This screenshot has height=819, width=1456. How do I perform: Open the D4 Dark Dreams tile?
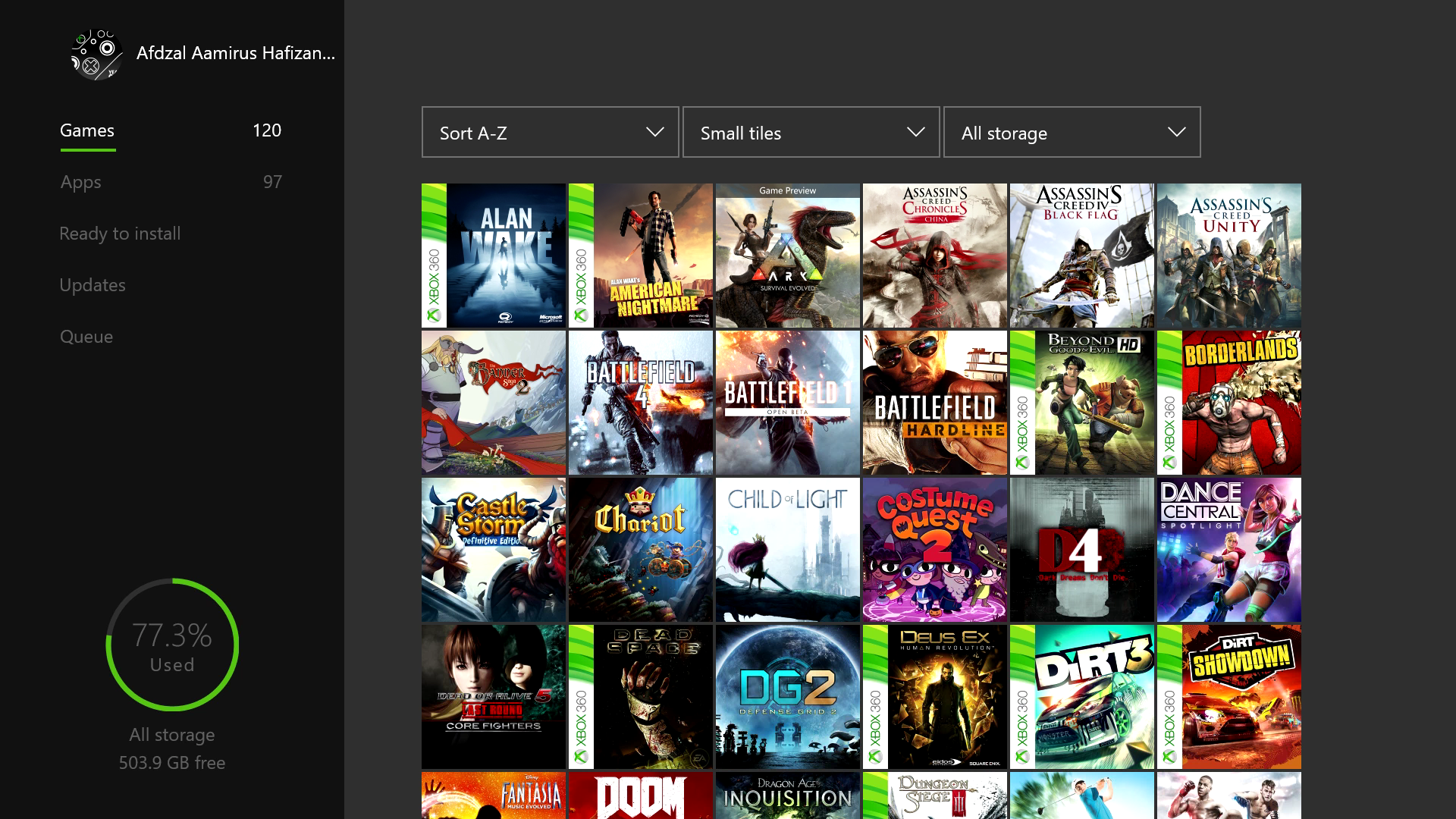(1082, 550)
